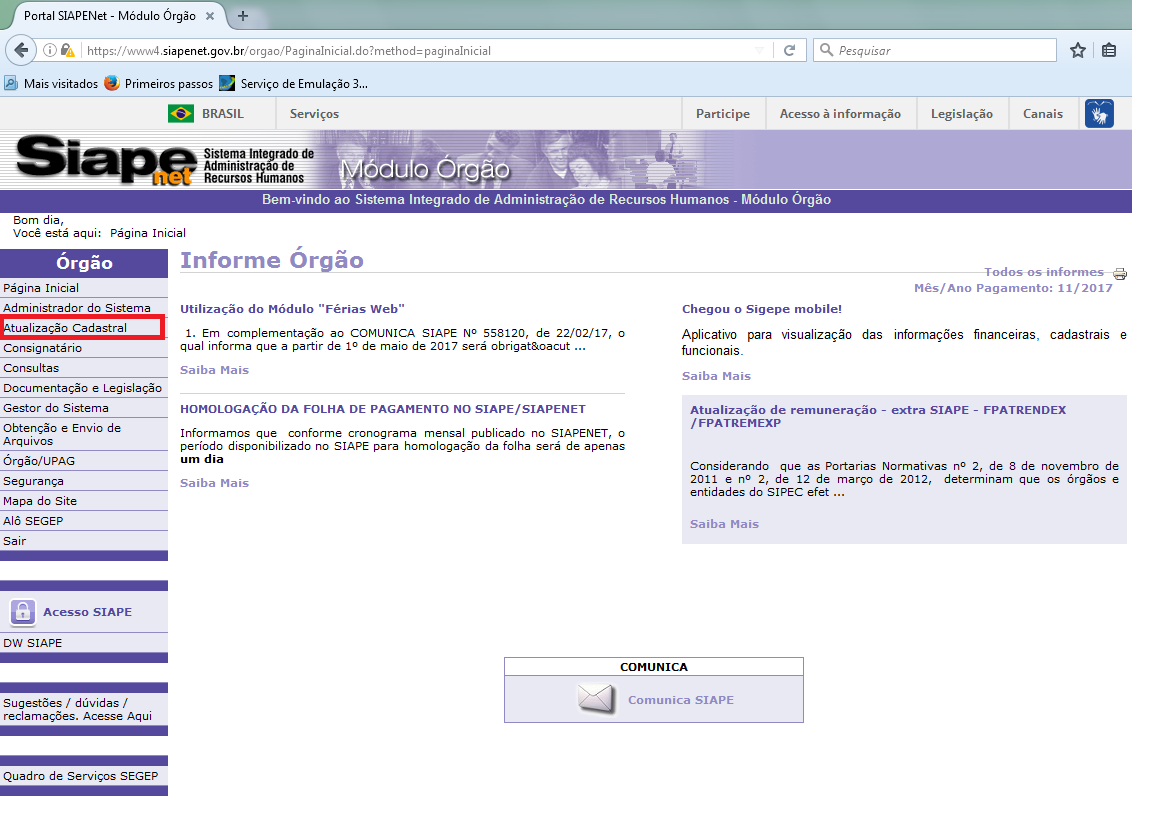The width and height of the screenshot is (1152, 820).
Task: Click the Mês/Ano Pagamento: 11/2017 text
Action: tap(1013, 288)
